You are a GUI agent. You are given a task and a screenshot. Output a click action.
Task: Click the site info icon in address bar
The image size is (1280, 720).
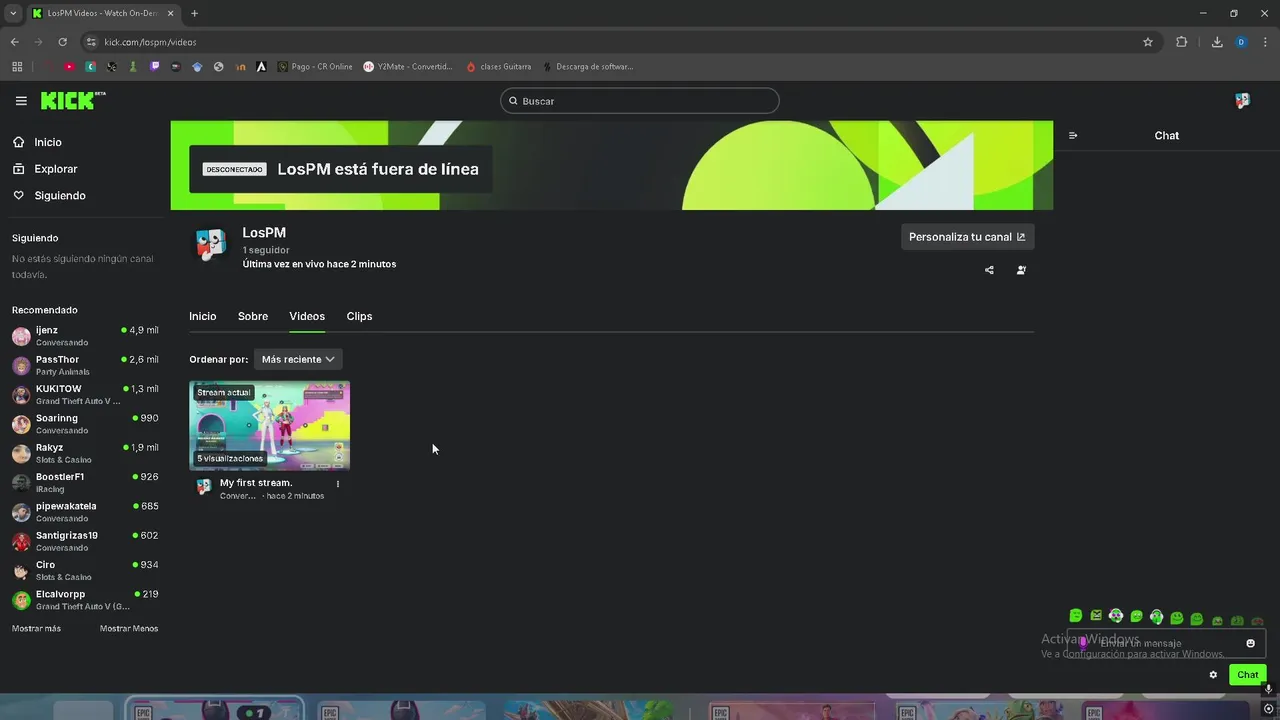click(91, 42)
